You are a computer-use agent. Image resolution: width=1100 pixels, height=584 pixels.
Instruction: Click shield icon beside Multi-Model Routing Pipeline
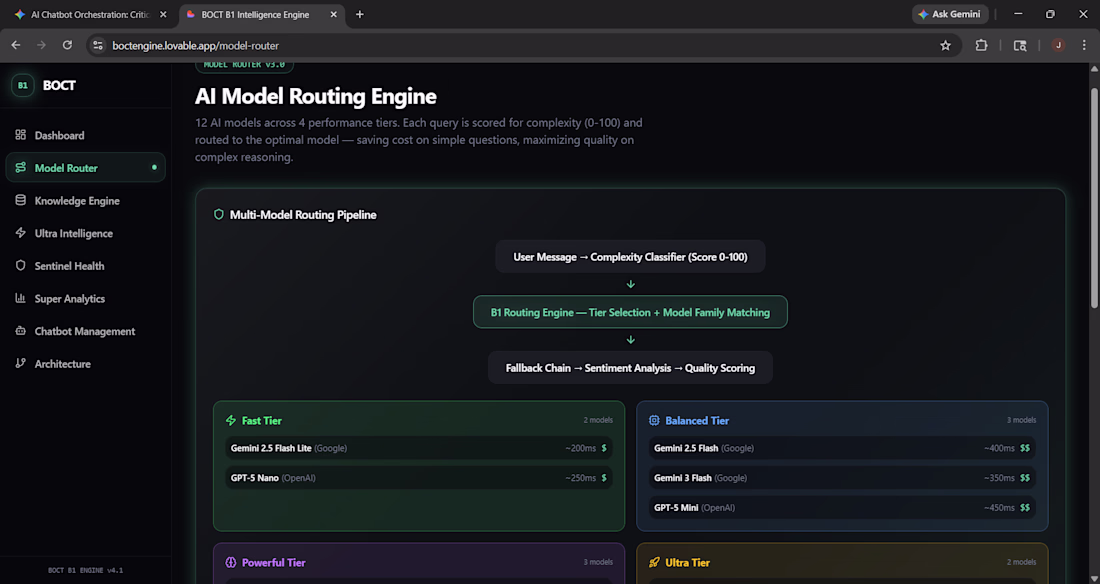click(x=218, y=215)
